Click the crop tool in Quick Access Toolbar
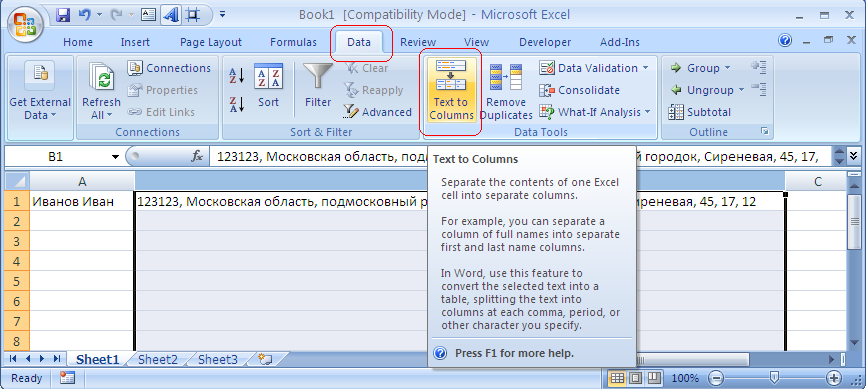 click(192, 15)
